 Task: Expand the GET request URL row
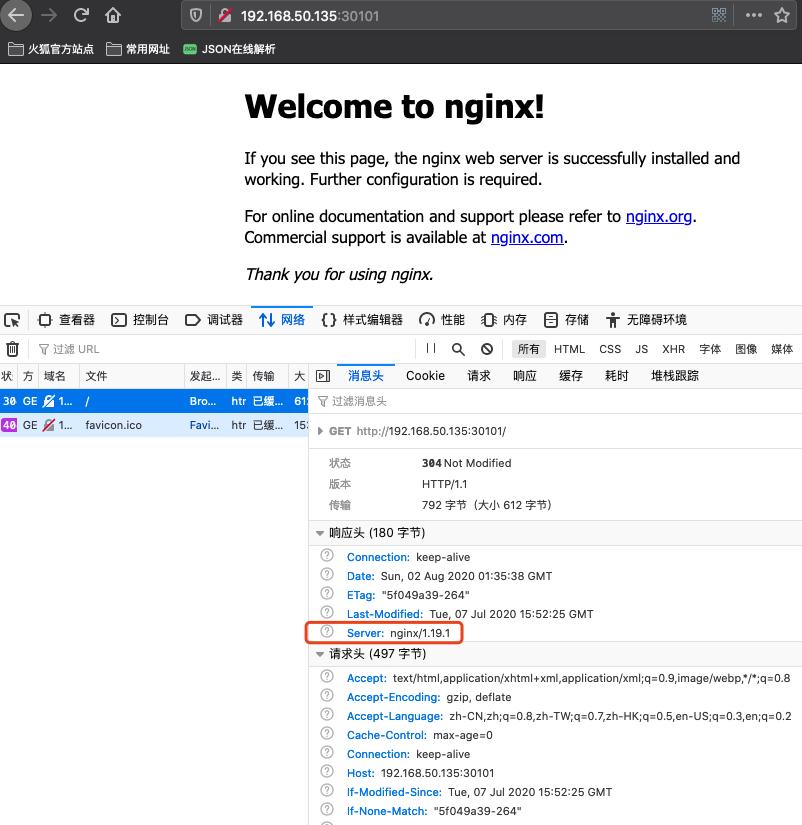point(320,432)
